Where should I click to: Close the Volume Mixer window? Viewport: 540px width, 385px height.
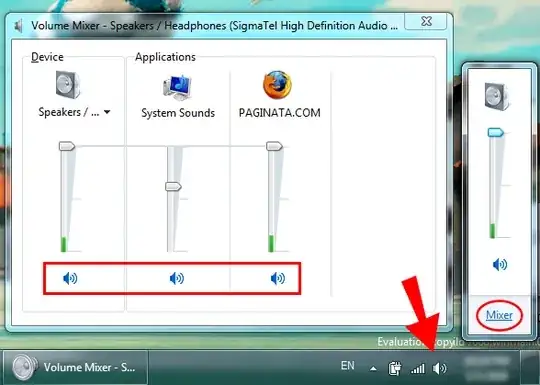pos(426,21)
